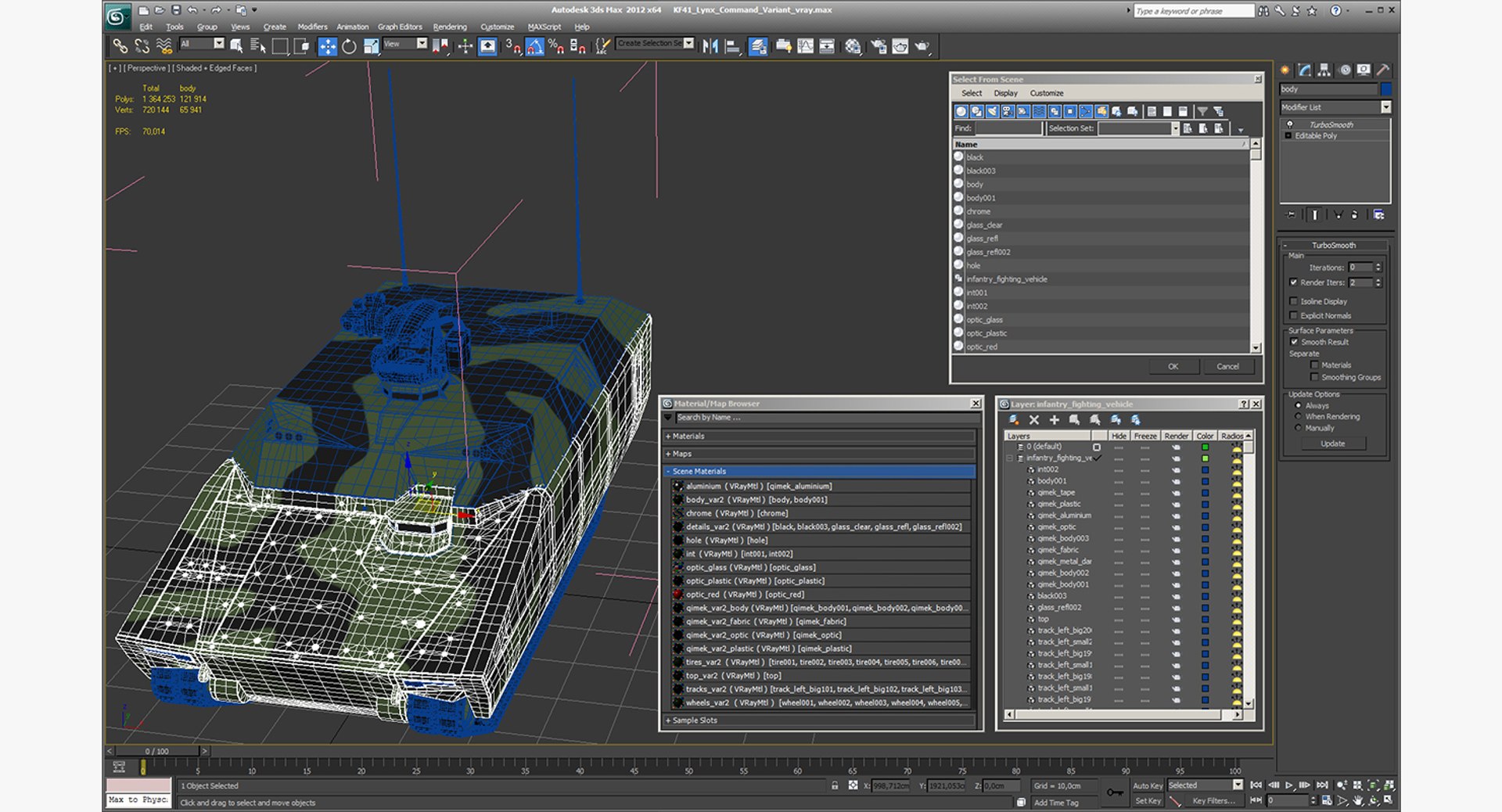
Task: Click the Select and Link tool
Action: pos(120,47)
